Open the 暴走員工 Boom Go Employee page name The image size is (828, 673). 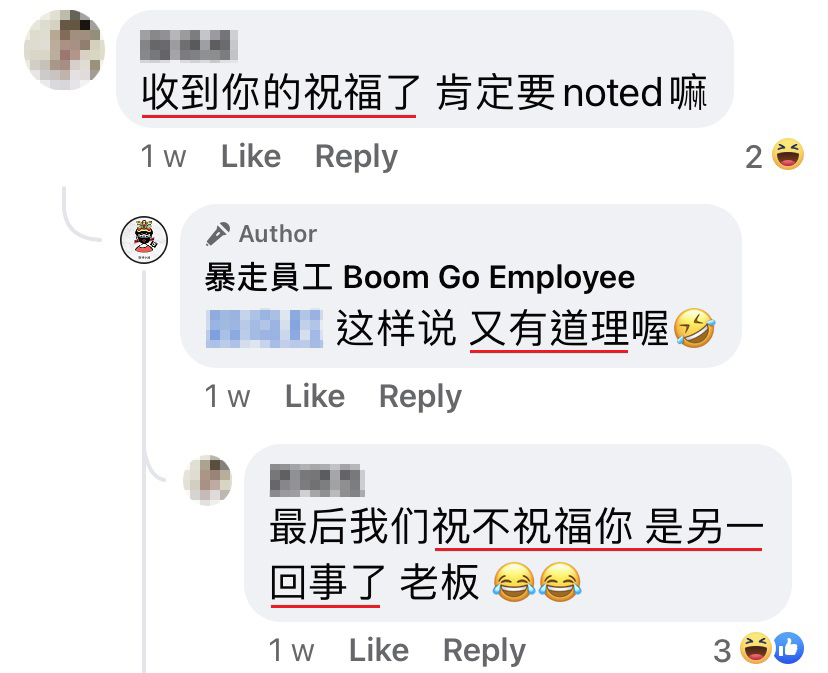pos(420,277)
